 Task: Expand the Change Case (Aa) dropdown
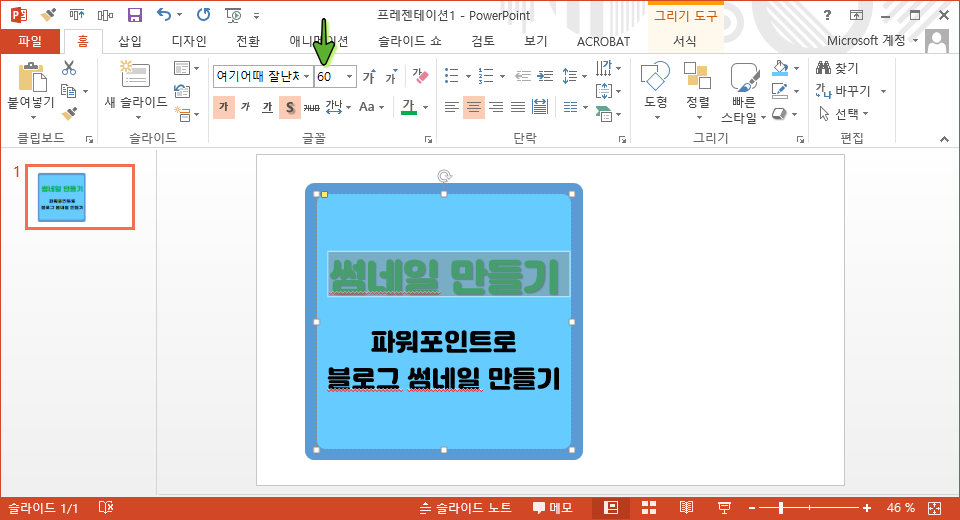click(381, 108)
